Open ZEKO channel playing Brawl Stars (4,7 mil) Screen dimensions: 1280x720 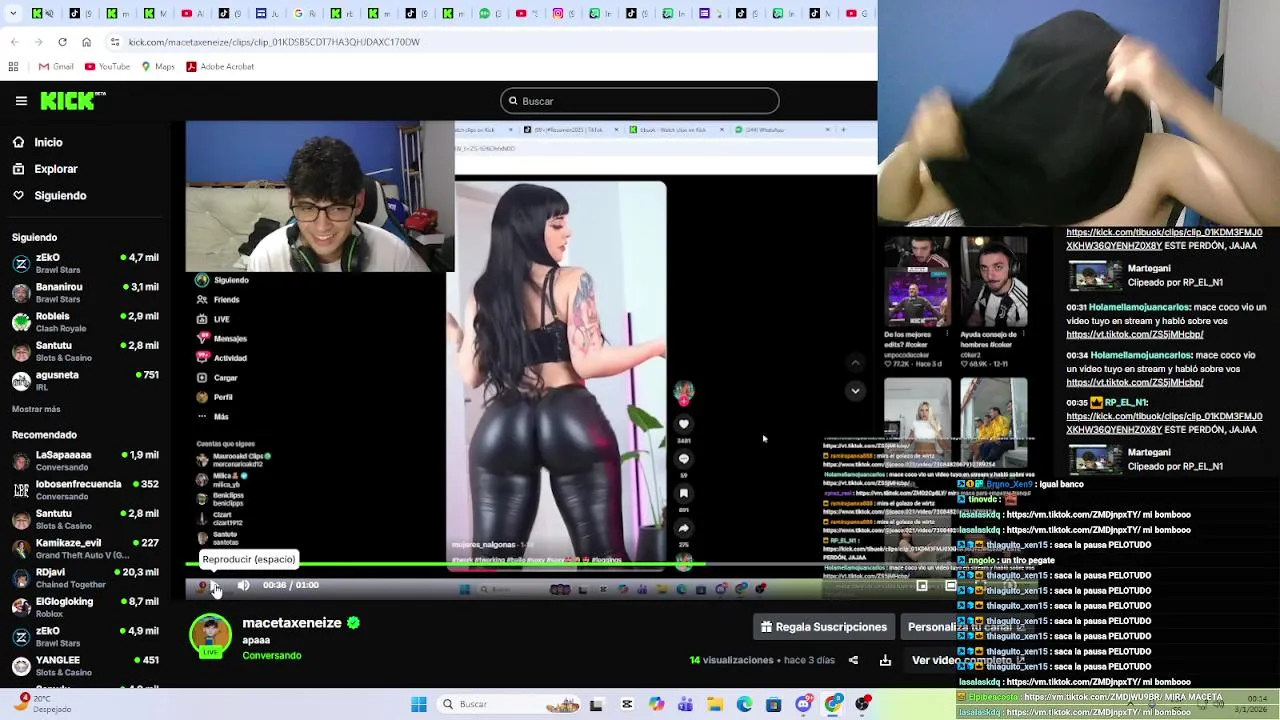click(86, 263)
